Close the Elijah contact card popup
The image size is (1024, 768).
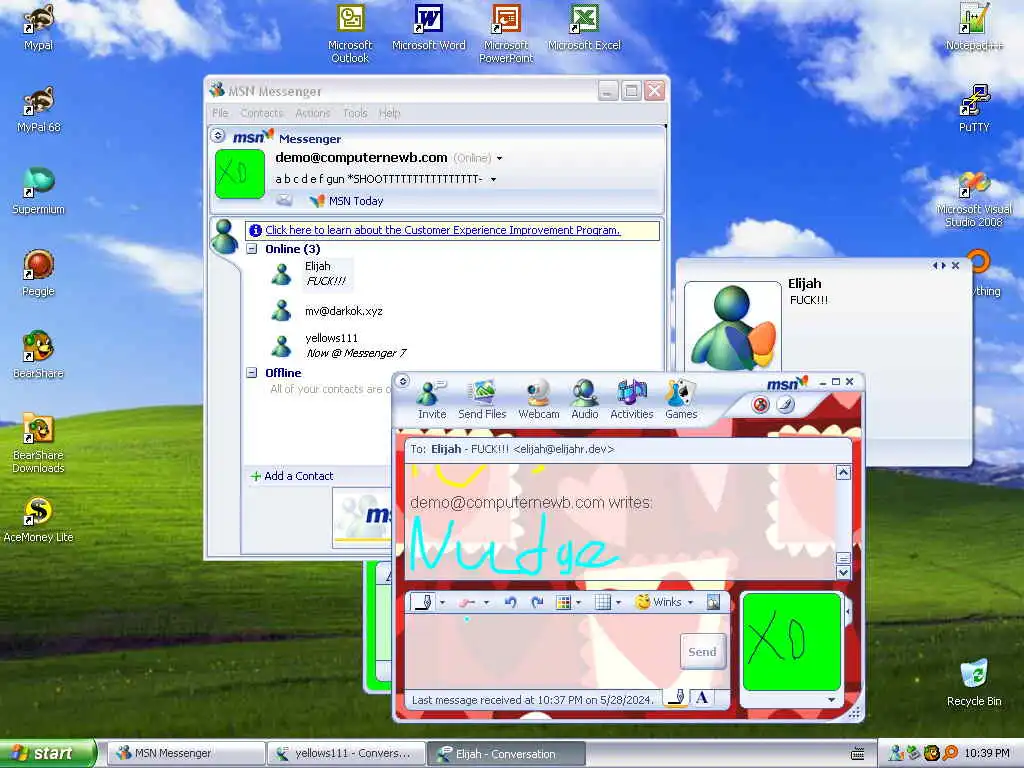955,265
